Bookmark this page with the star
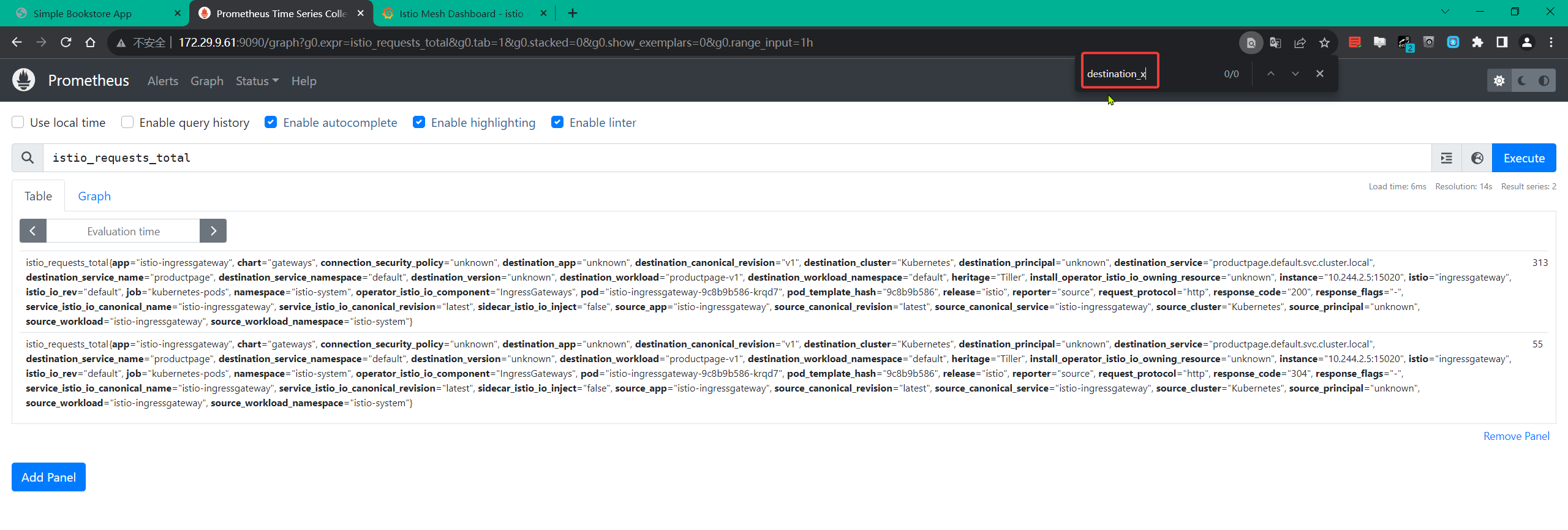 coord(1324,42)
